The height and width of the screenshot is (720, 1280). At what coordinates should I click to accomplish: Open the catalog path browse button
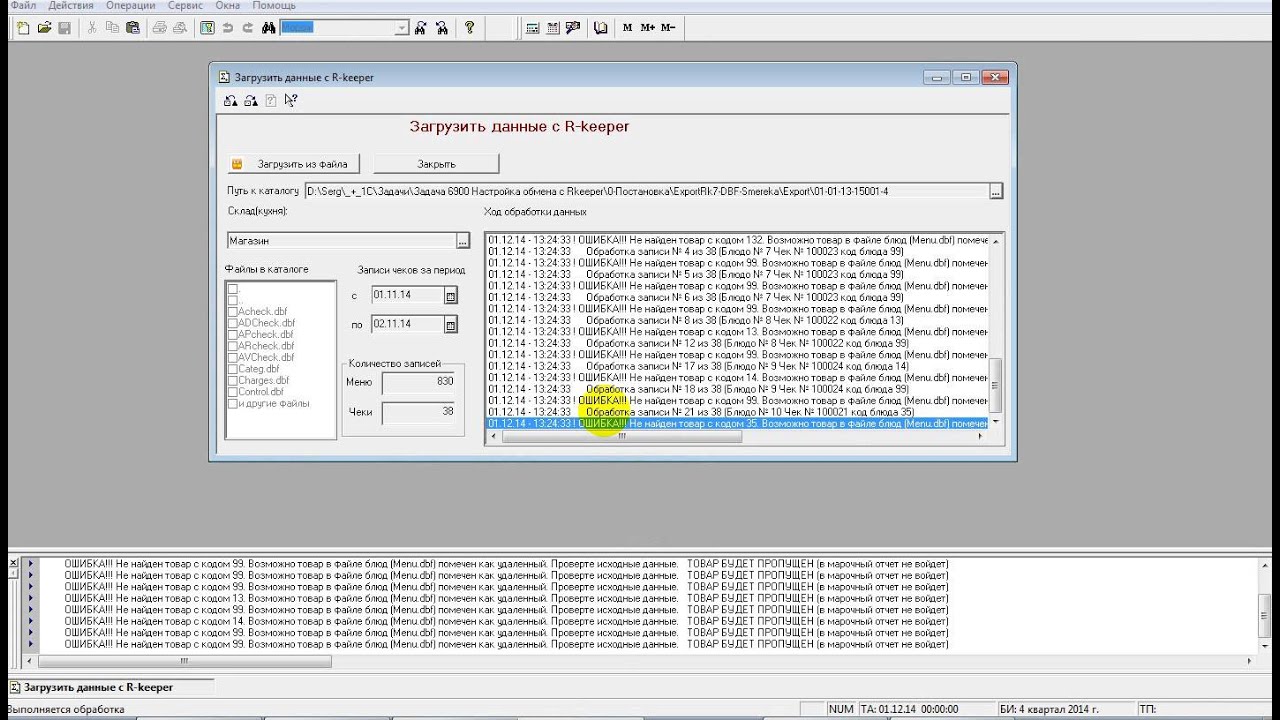(x=995, y=191)
